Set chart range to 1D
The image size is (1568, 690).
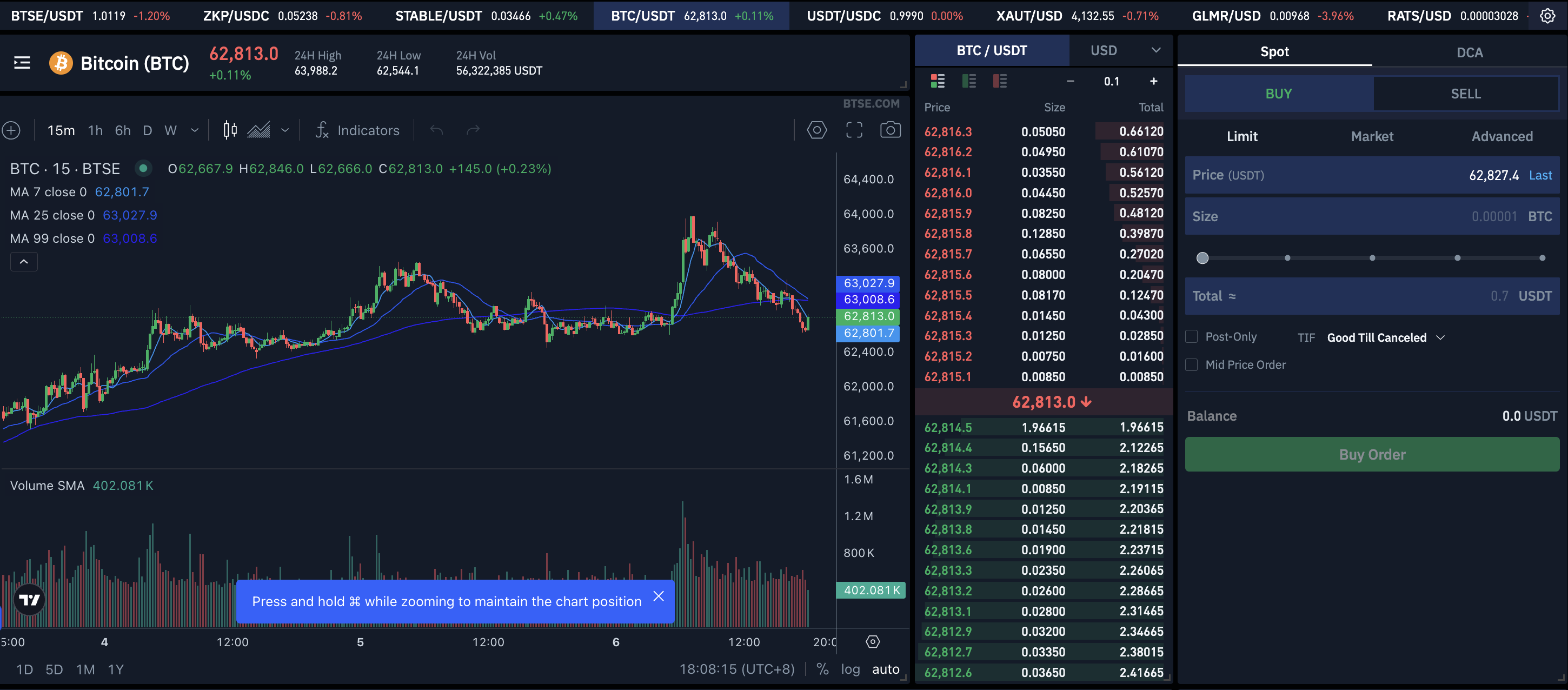click(24, 669)
